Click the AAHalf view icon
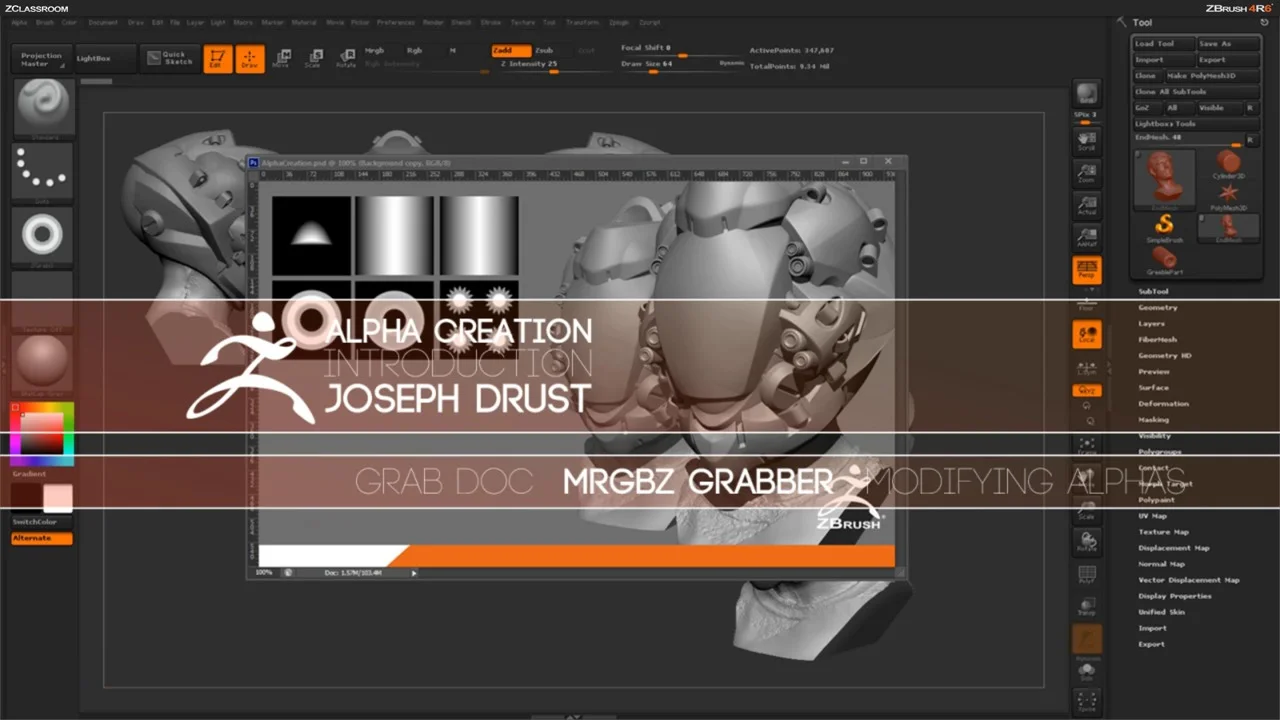This screenshot has width=1280, height=720. (1086, 238)
